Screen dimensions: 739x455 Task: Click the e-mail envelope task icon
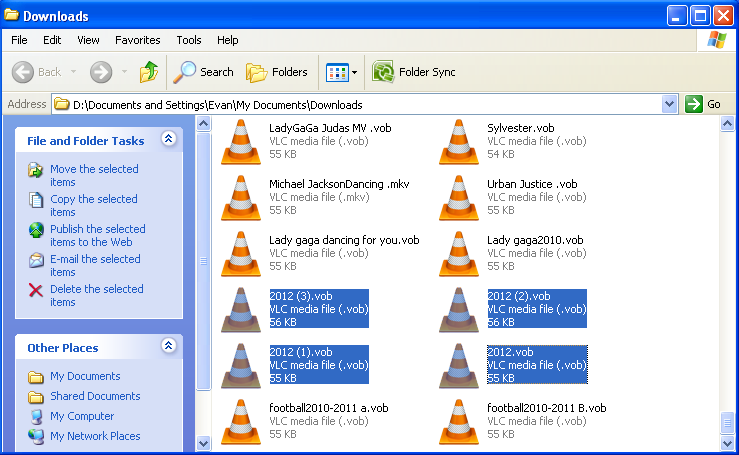pos(36,260)
